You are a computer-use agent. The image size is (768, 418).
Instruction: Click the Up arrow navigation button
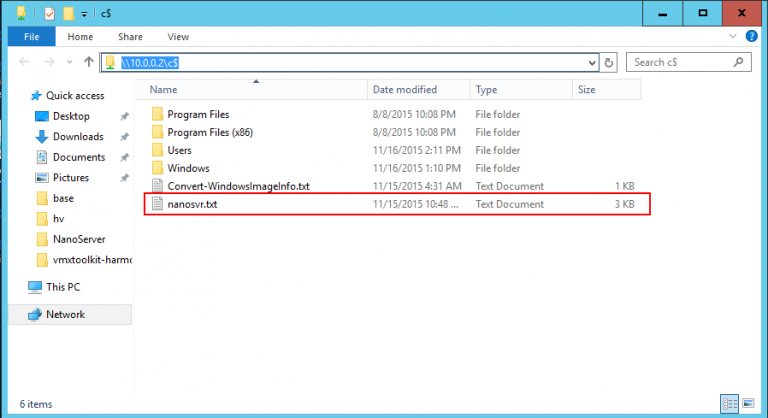[x=87, y=62]
